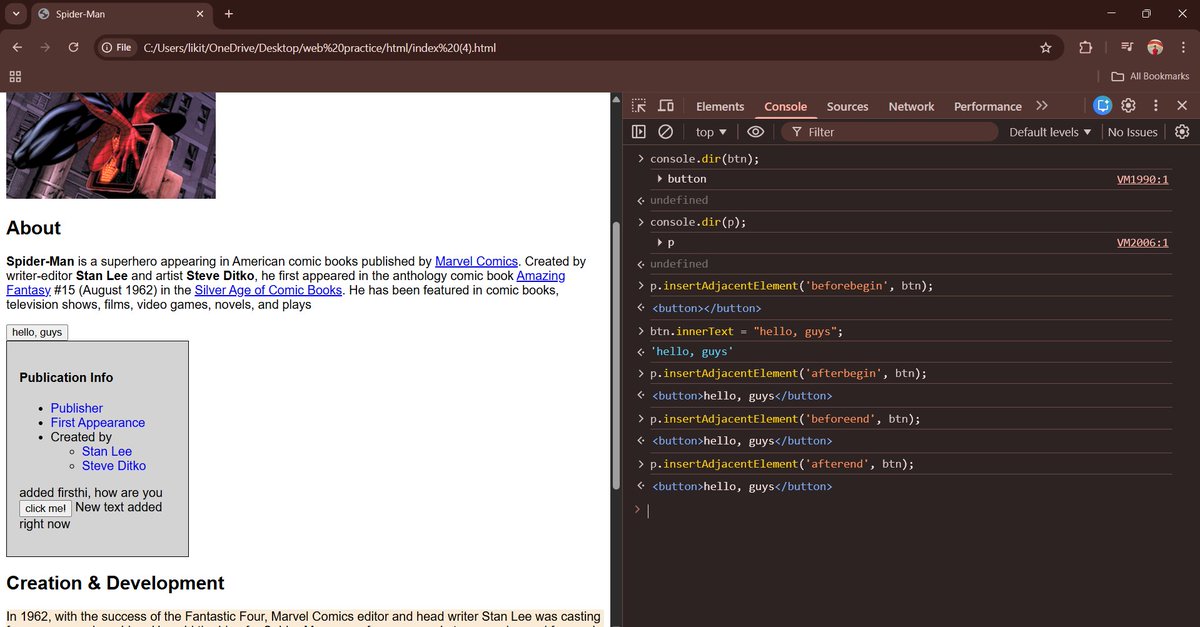Open All Bookmarks panel

(x=1148, y=75)
